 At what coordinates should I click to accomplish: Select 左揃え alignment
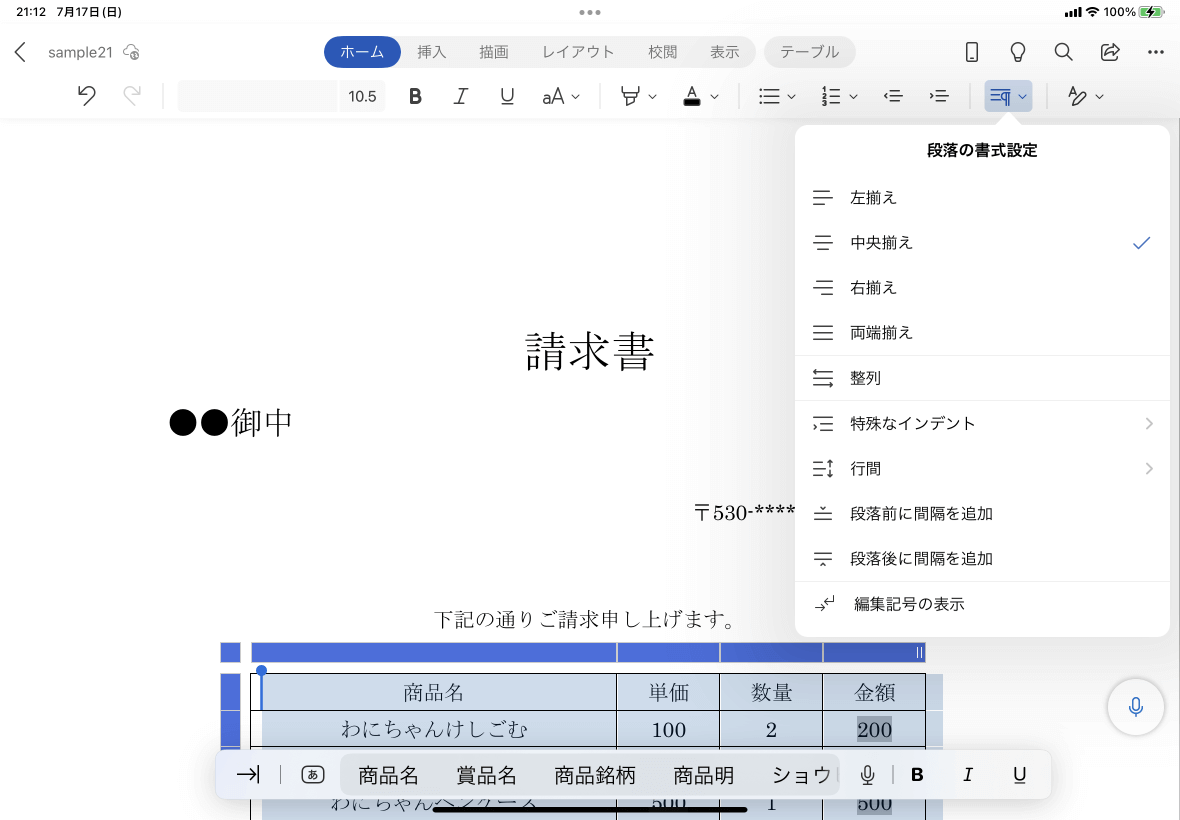(x=982, y=198)
